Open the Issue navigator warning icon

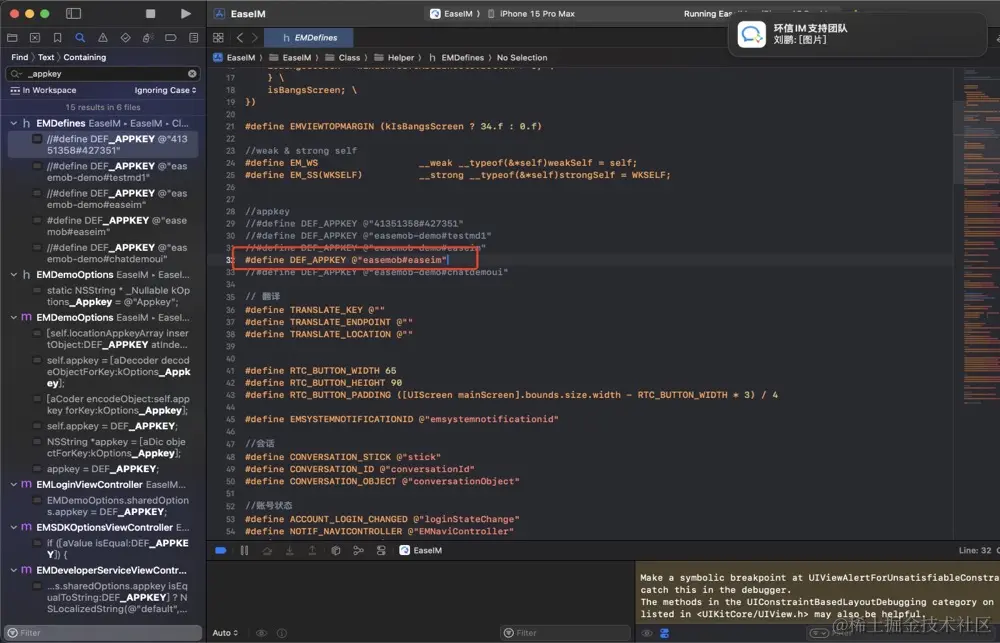[103, 38]
